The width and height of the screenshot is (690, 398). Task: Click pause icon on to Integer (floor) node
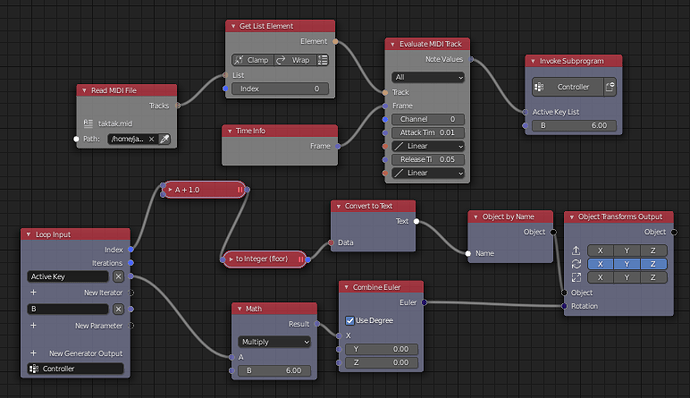coord(301,259)
